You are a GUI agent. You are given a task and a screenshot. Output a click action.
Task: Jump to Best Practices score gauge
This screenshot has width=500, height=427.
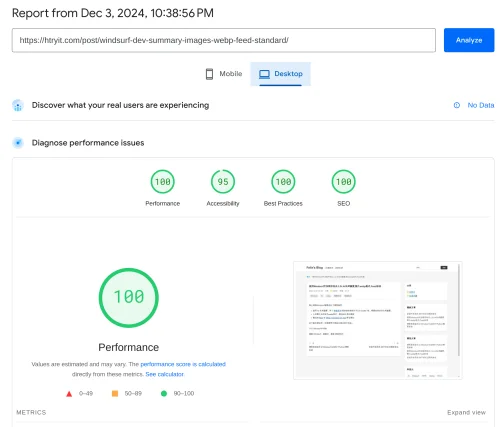[283, 182]
